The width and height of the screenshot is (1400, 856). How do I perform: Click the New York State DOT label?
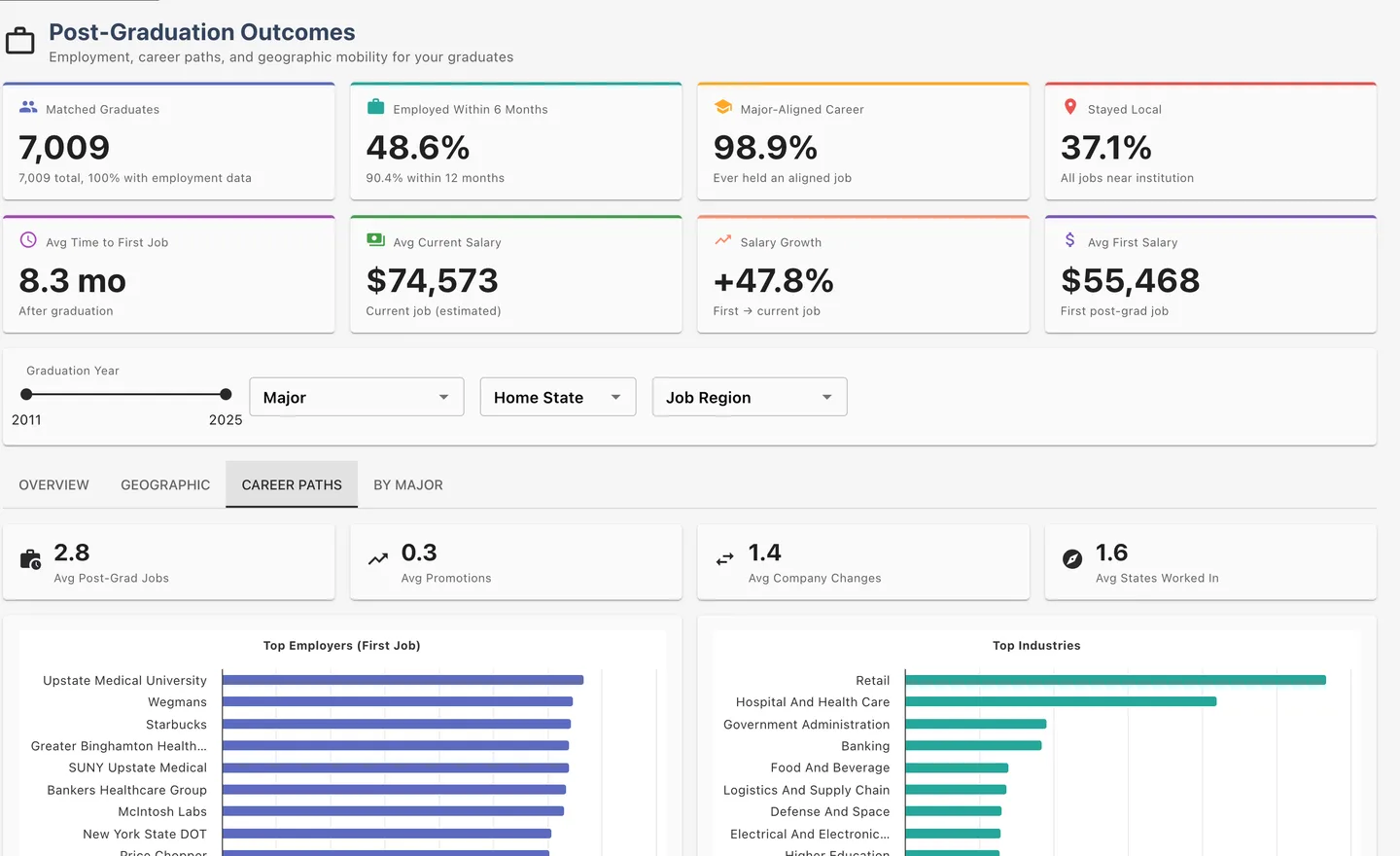pyautogui.click(x=145, y=834)
